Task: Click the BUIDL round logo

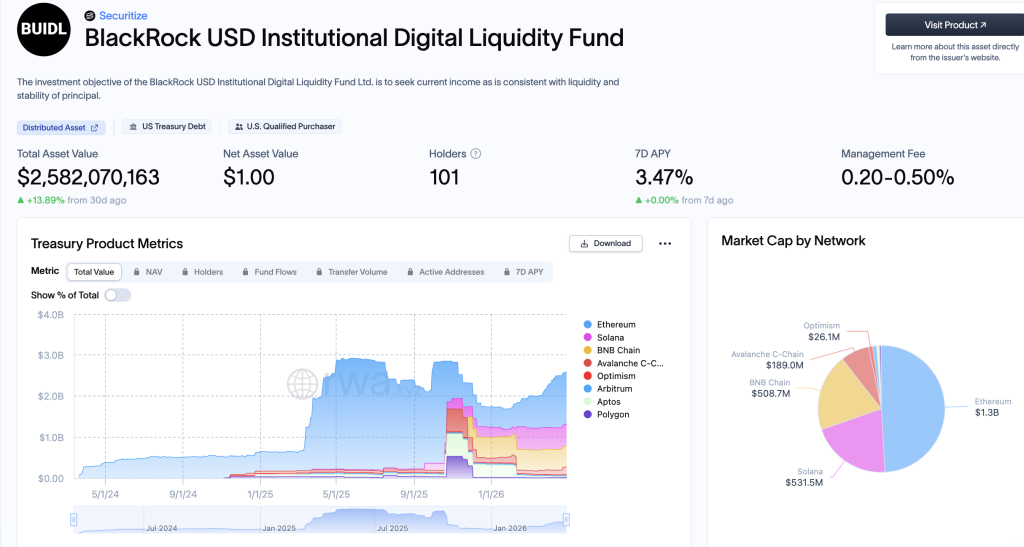Action: (x=44, y=29)
